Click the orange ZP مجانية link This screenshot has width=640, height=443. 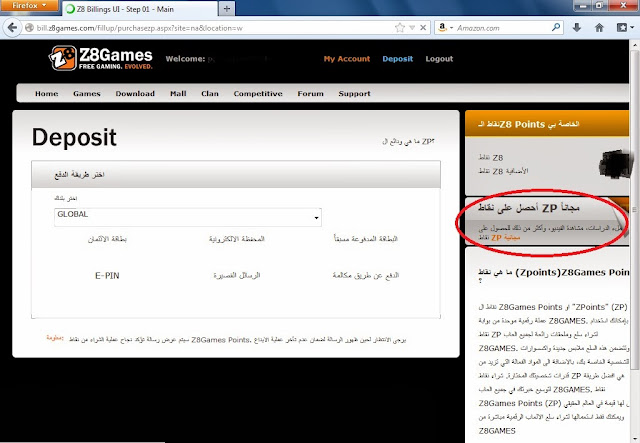[x=506, y=237]
